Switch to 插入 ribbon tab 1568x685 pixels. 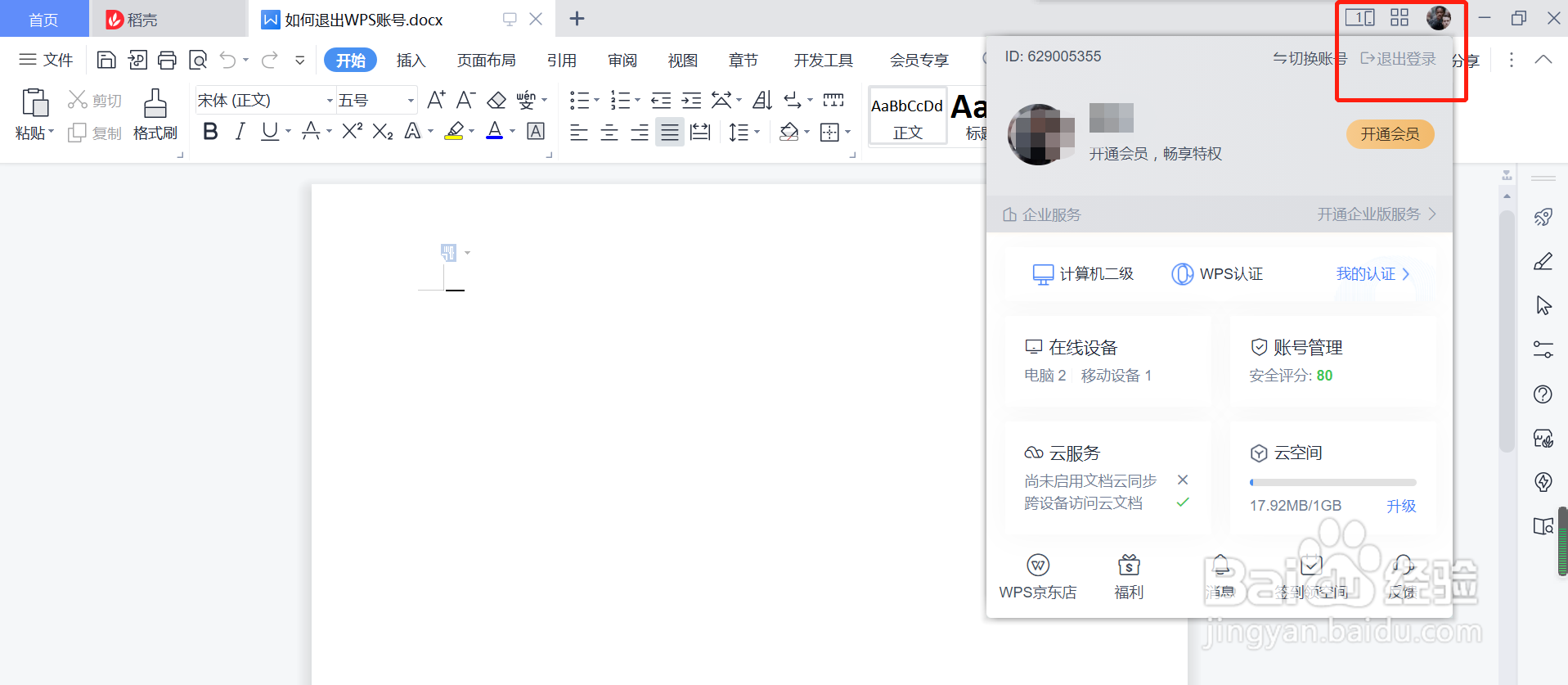(411, 60)
